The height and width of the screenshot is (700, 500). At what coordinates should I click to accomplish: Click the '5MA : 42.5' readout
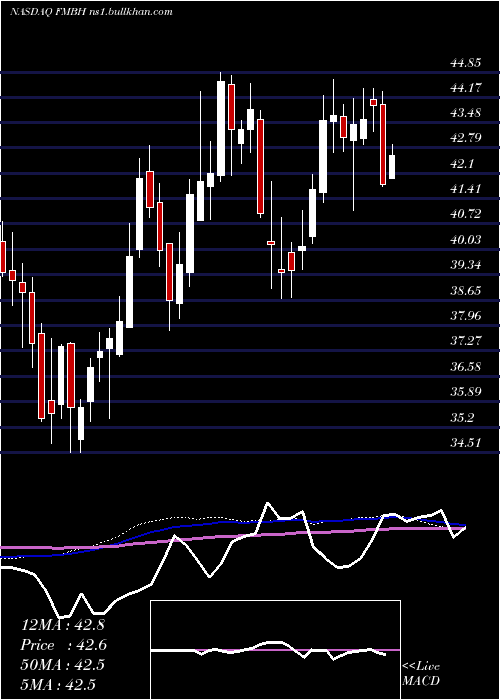click(x=58, y=684)
